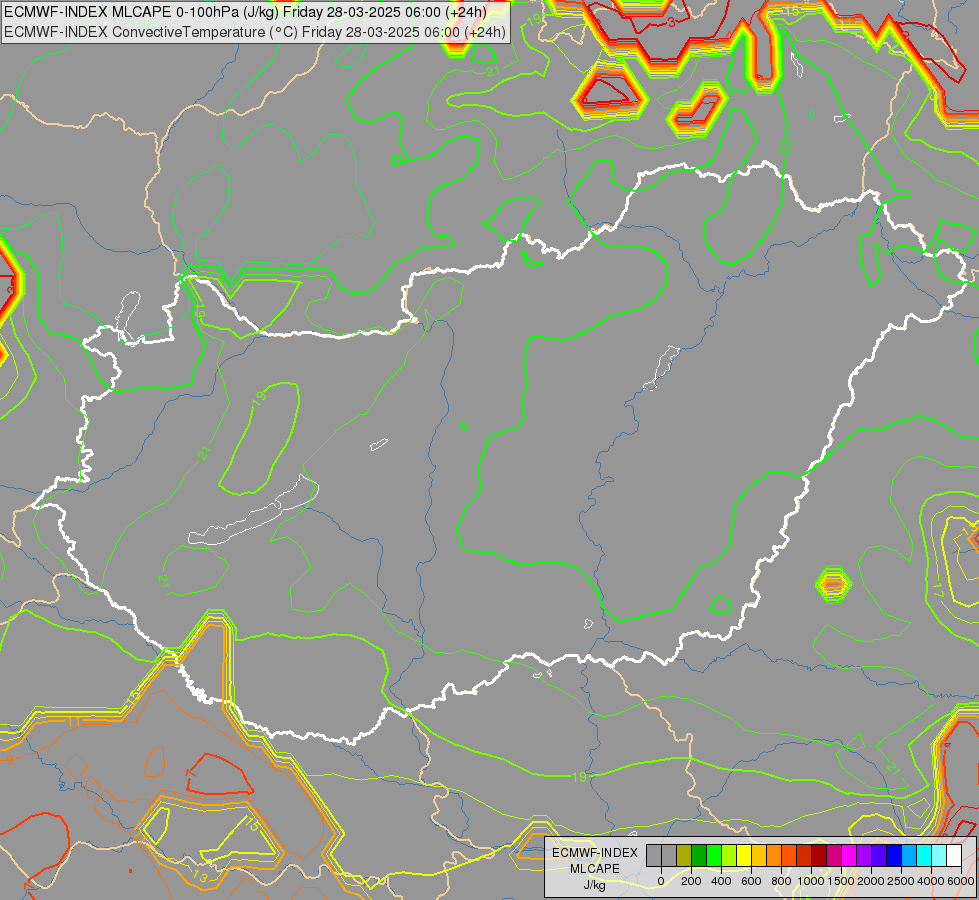Choose the pure blue legend swatch
Screen dimensions: 979x900
895,856
